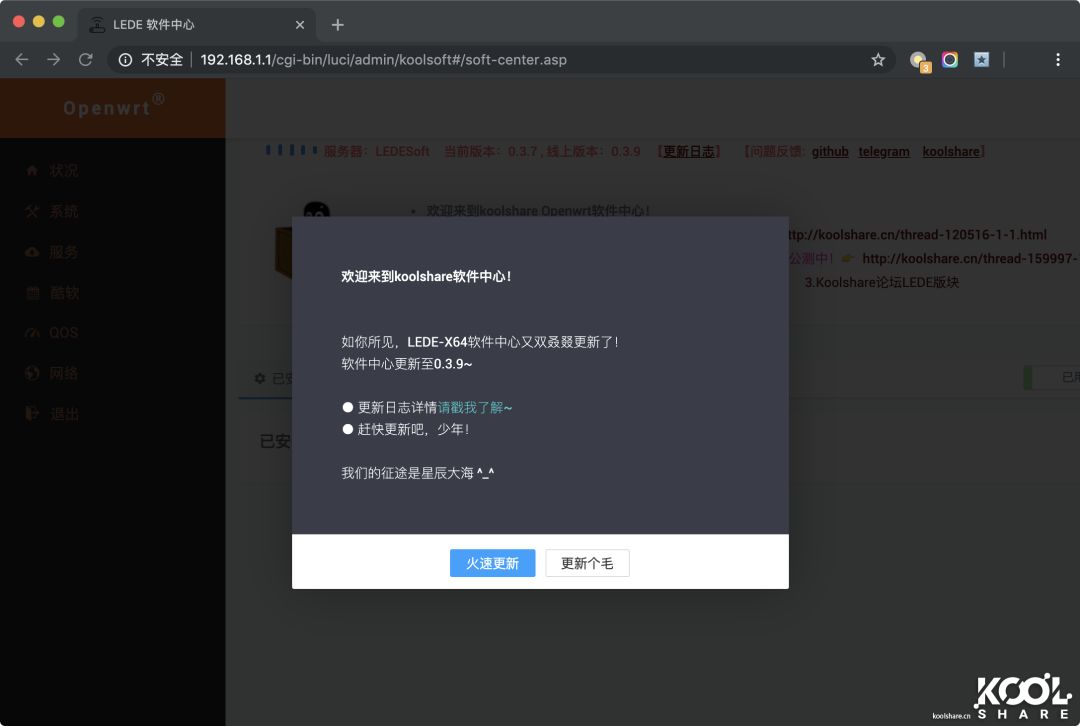Click the bookmark star in the address bar
1080x726 pixels.
coord(878,59)
